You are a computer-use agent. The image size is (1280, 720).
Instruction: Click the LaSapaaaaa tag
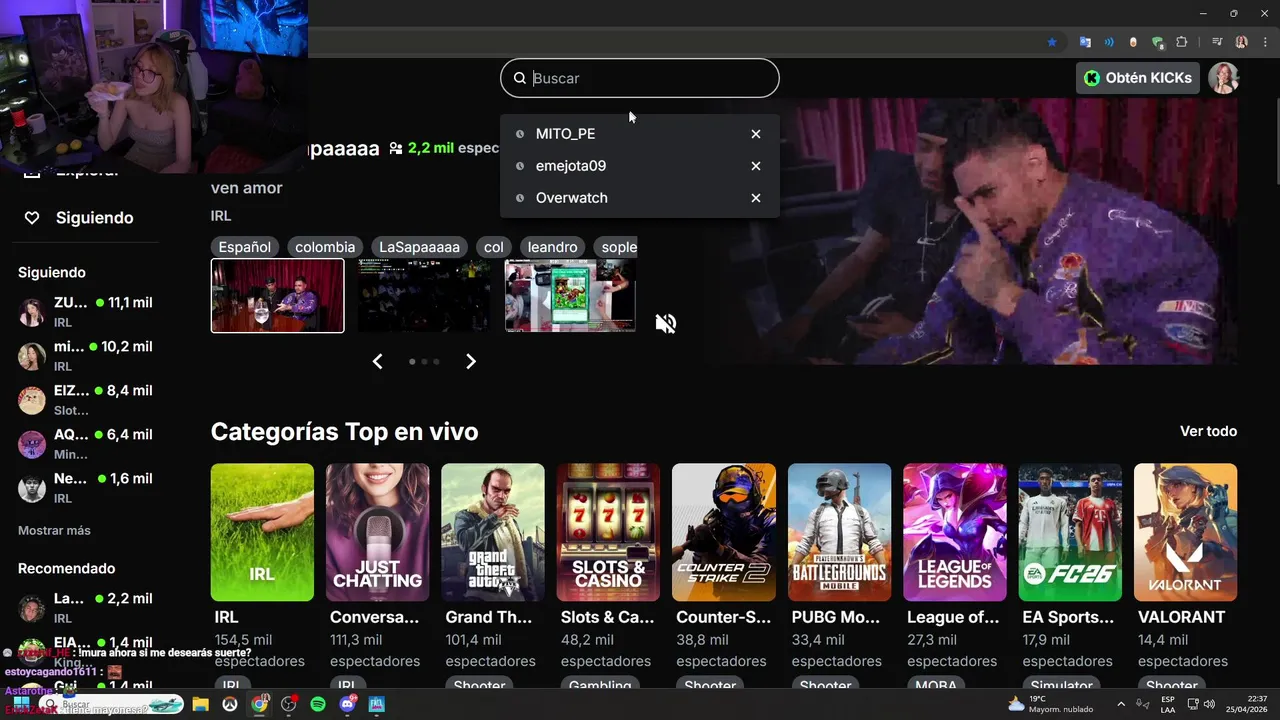(420, 247)
